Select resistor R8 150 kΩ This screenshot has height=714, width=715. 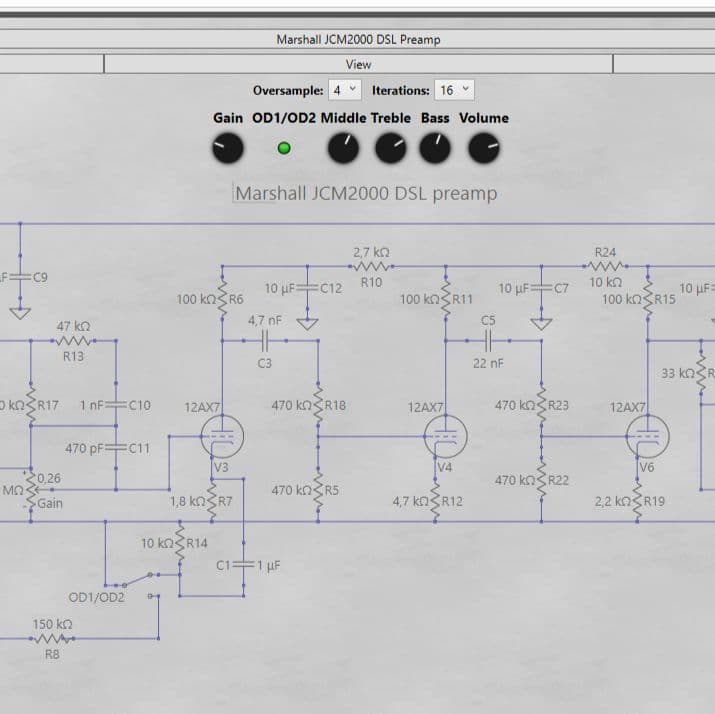coord(52,639)
